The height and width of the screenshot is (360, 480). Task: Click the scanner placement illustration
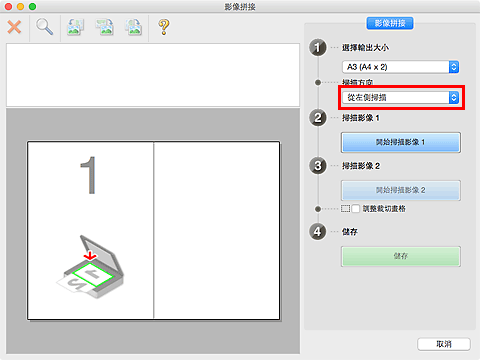pyautogui.click(x=90, y=267)
